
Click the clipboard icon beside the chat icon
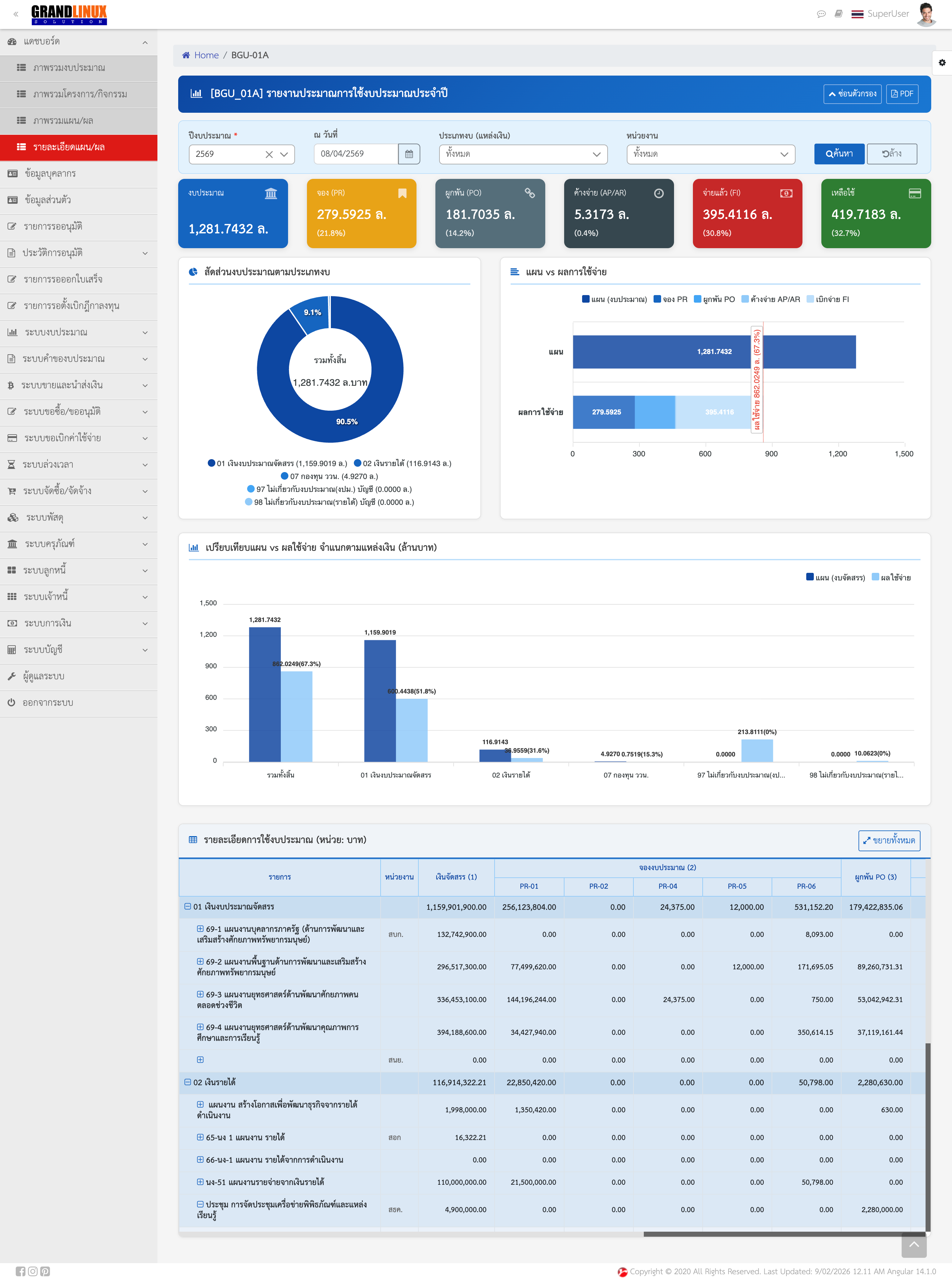839,13
